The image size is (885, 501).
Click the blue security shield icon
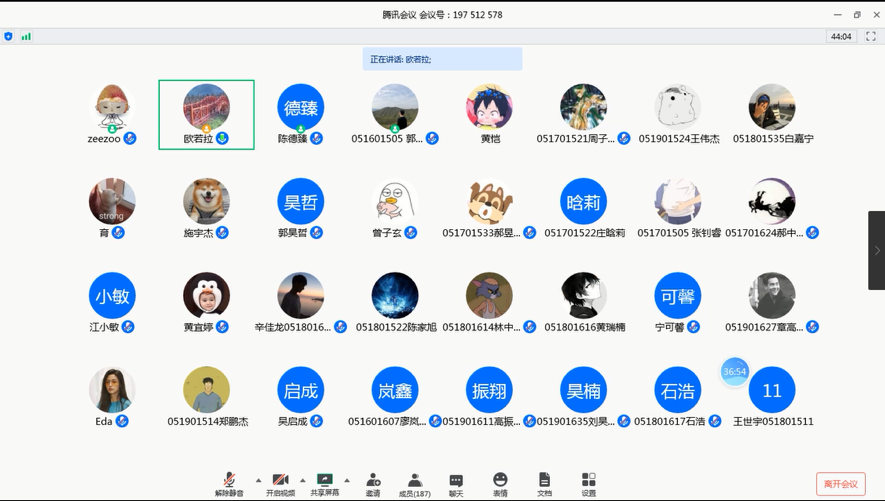[x=9, y=37]
